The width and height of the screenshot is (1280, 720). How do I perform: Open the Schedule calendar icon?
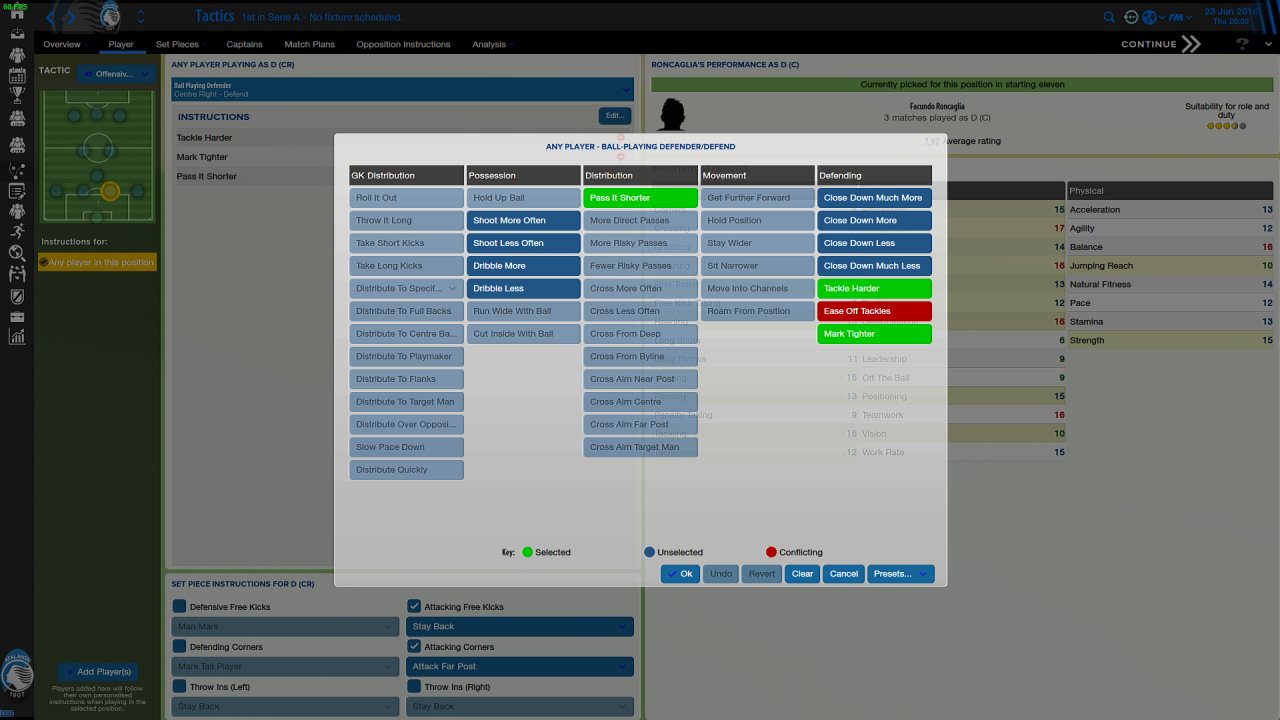point(17,76)
